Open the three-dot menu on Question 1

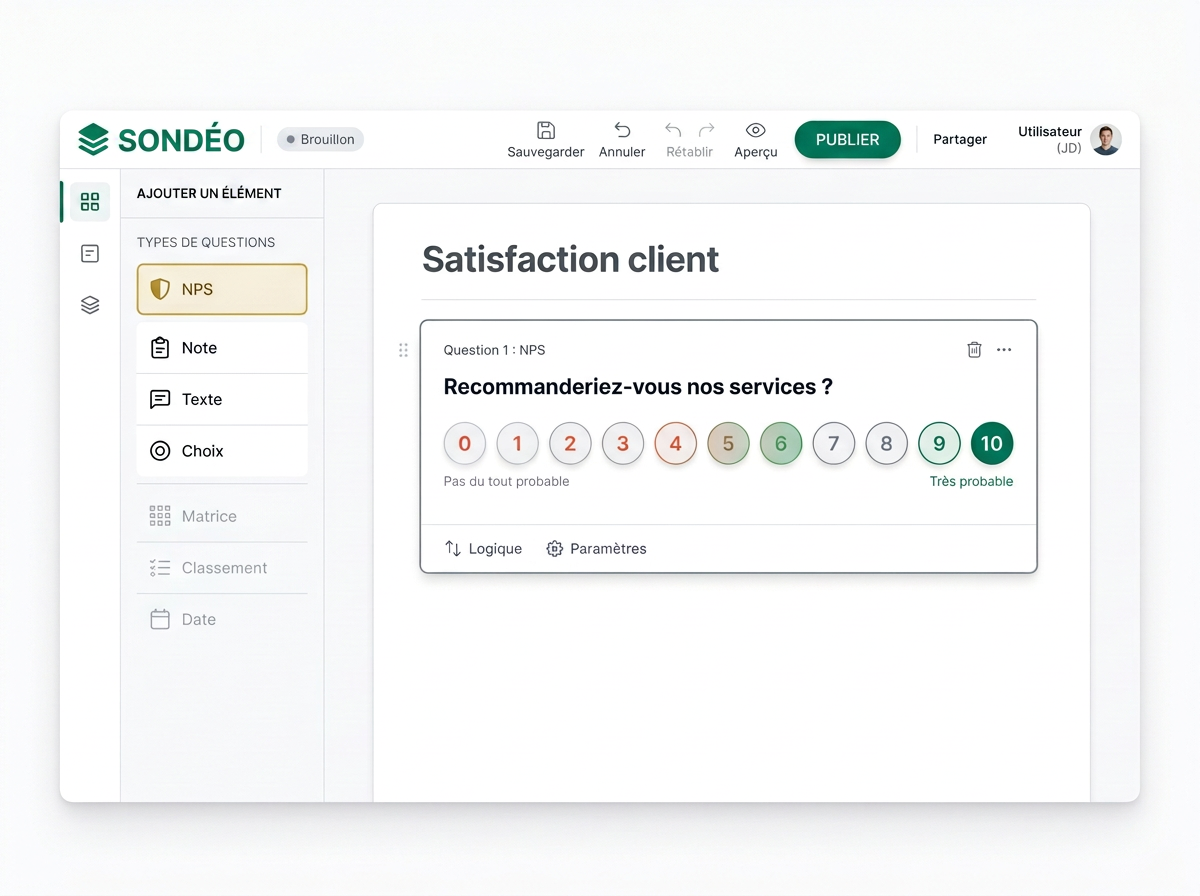(x=1004, y=350)
